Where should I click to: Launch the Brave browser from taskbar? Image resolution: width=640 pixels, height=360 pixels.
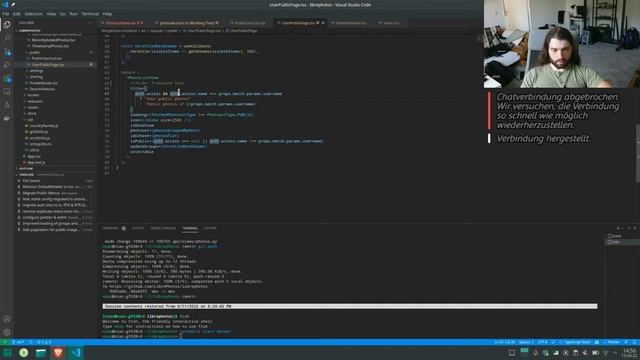coord(58,353)
